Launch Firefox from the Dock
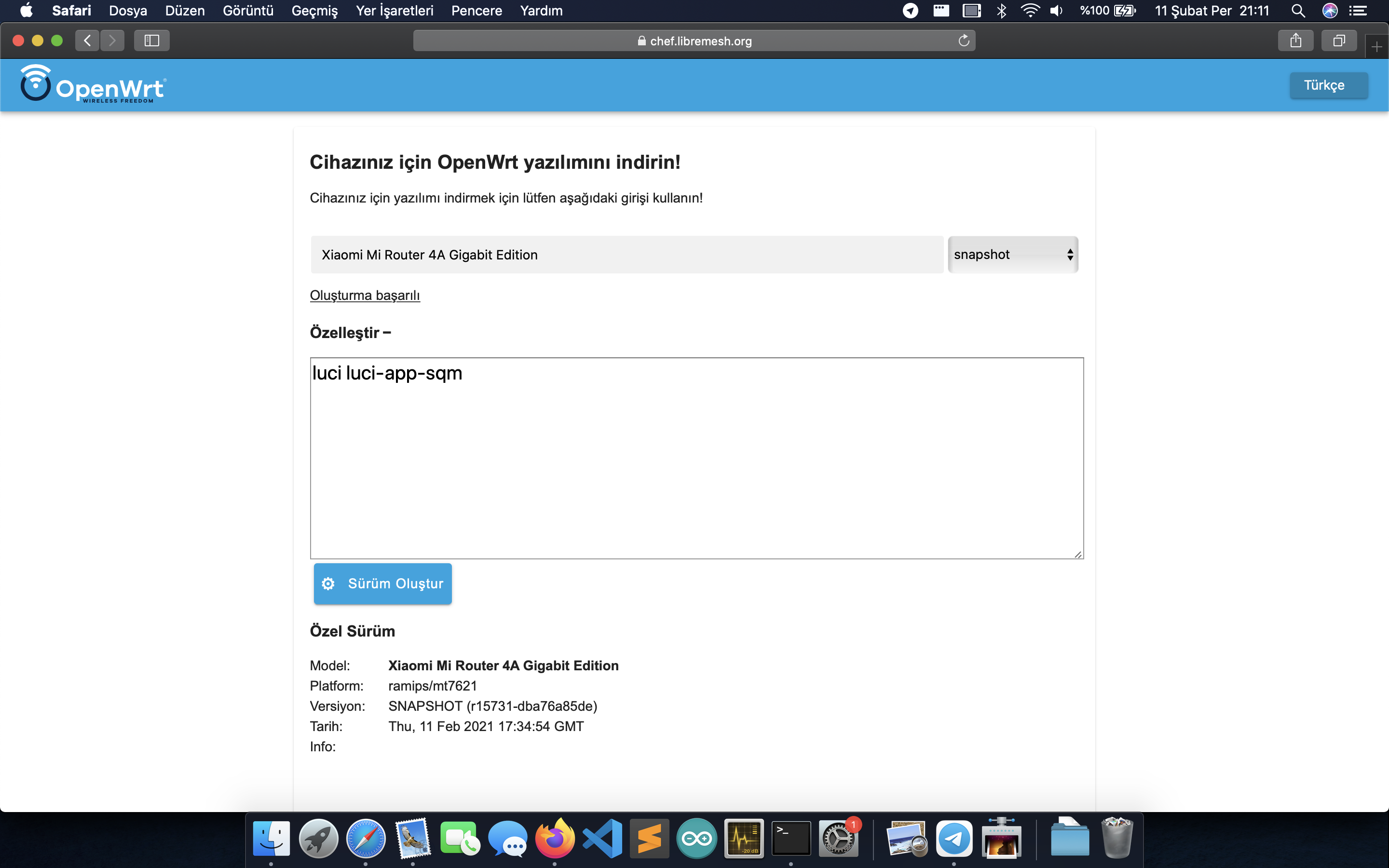Viewport: 1389px width, 868px height. pos(555,838)
